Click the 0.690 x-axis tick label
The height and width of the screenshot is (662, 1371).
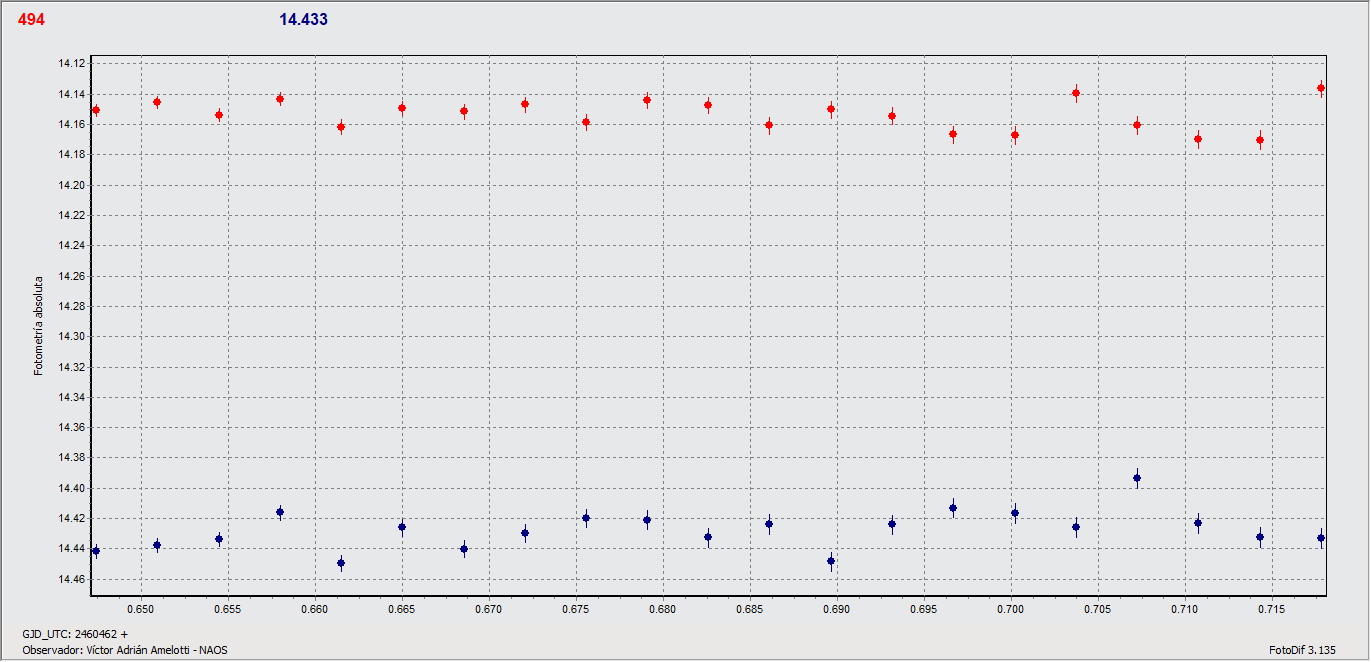(836, 608)
